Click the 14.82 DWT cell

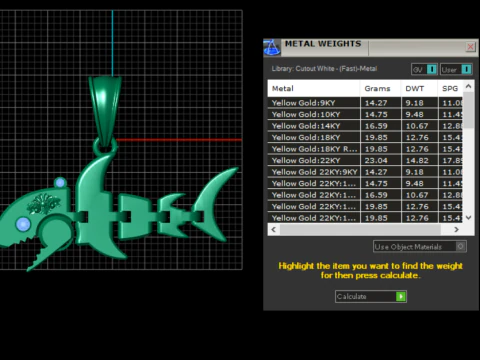[x=419, y=160]
